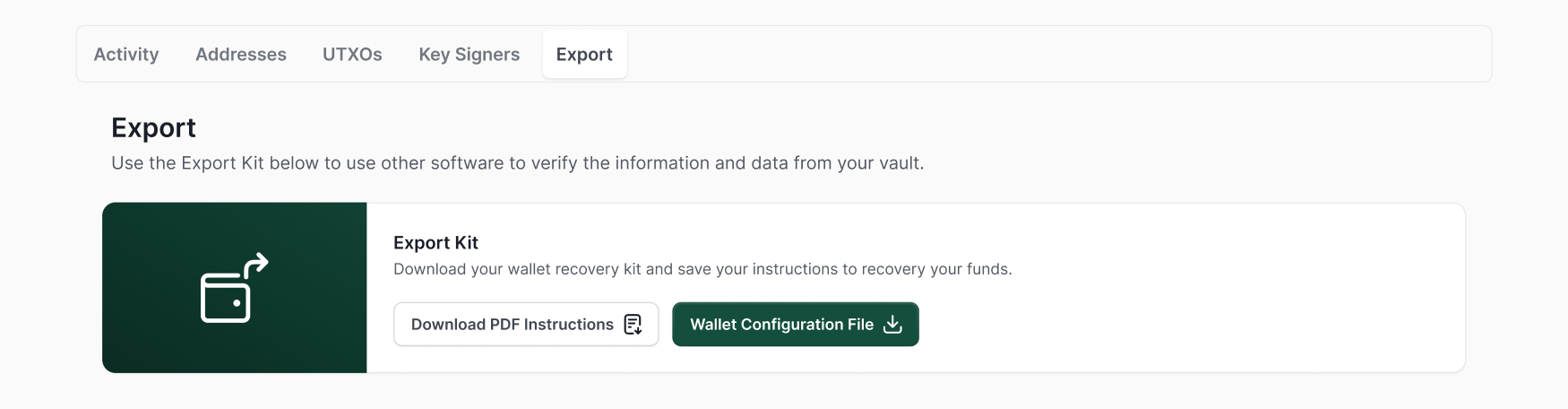1568x409 pixels.
Task: Click the PDF document icon beside Instructions
Action: pyautogui.click(x=633, y=325)
